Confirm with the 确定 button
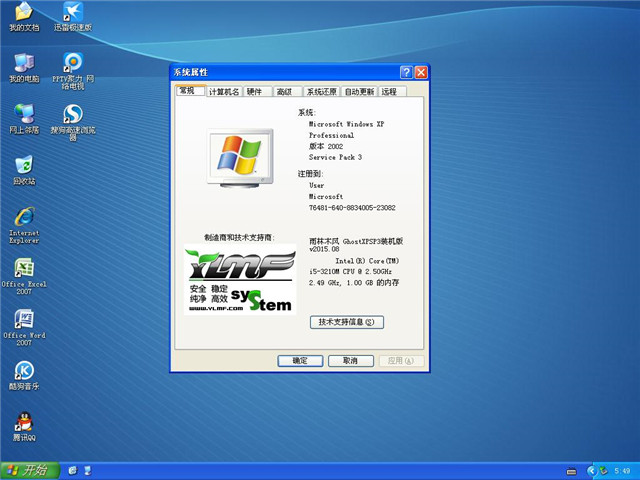Image resolution: width=640 pixels, height=480 pixels. point(300,361)
